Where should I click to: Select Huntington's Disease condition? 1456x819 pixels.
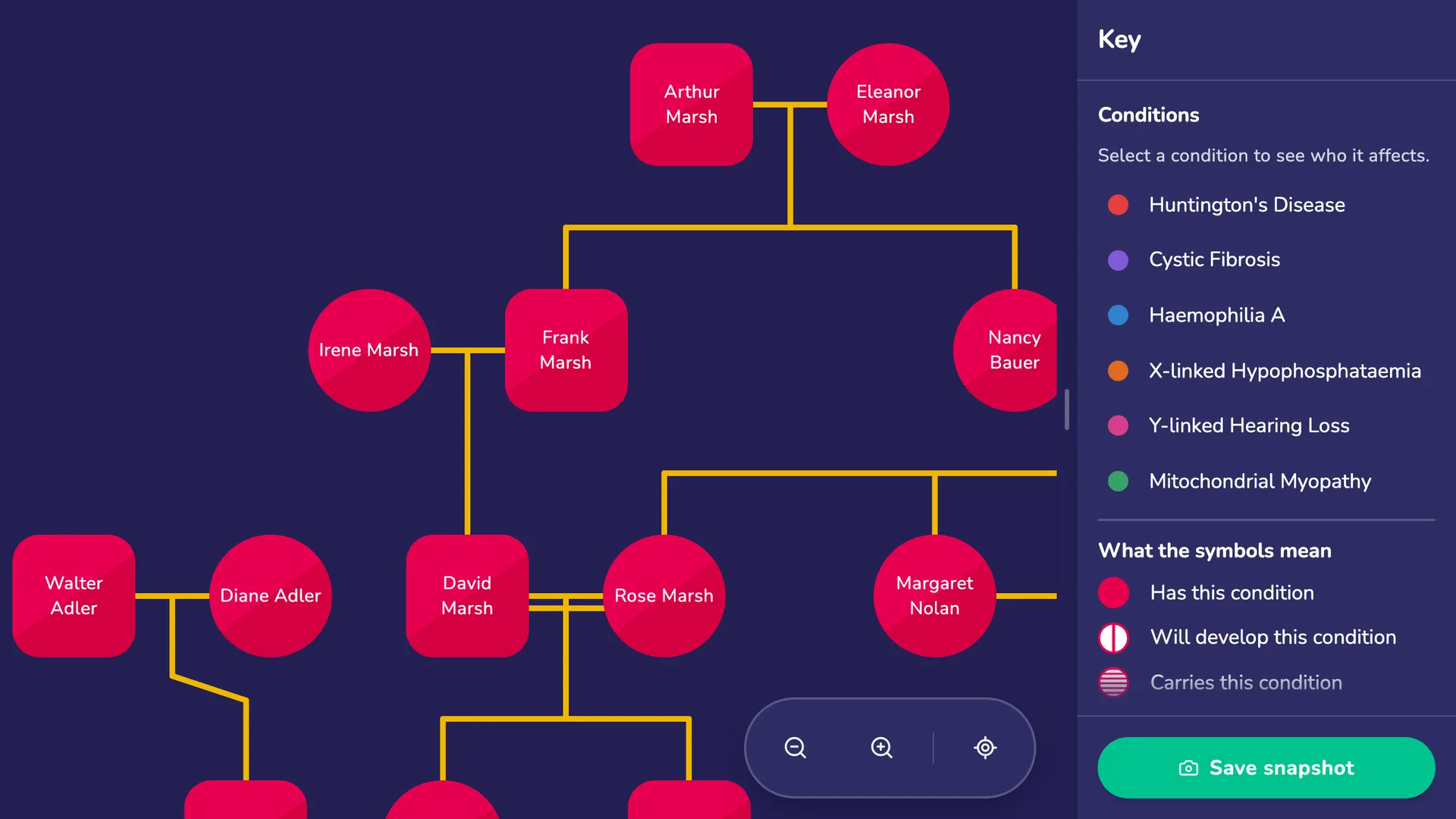point(1266,205)
